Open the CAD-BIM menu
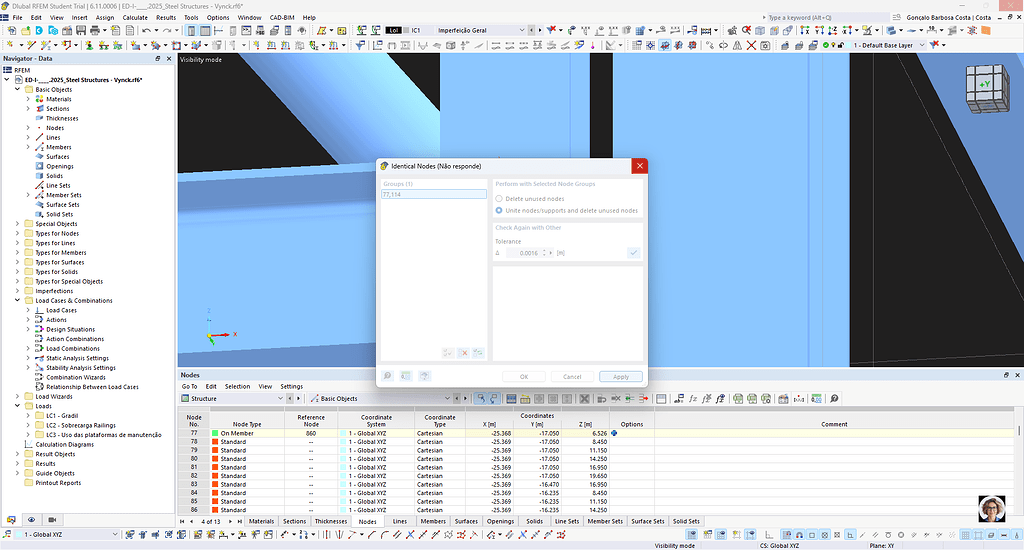The height and width of the screenshot is (550, 1024). coord(282,18)
